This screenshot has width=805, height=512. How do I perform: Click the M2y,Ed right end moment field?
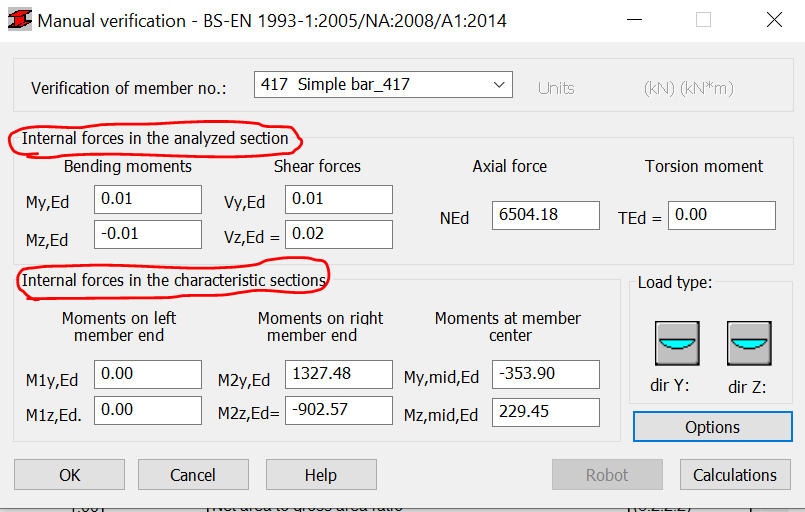(x=338, y=375)
